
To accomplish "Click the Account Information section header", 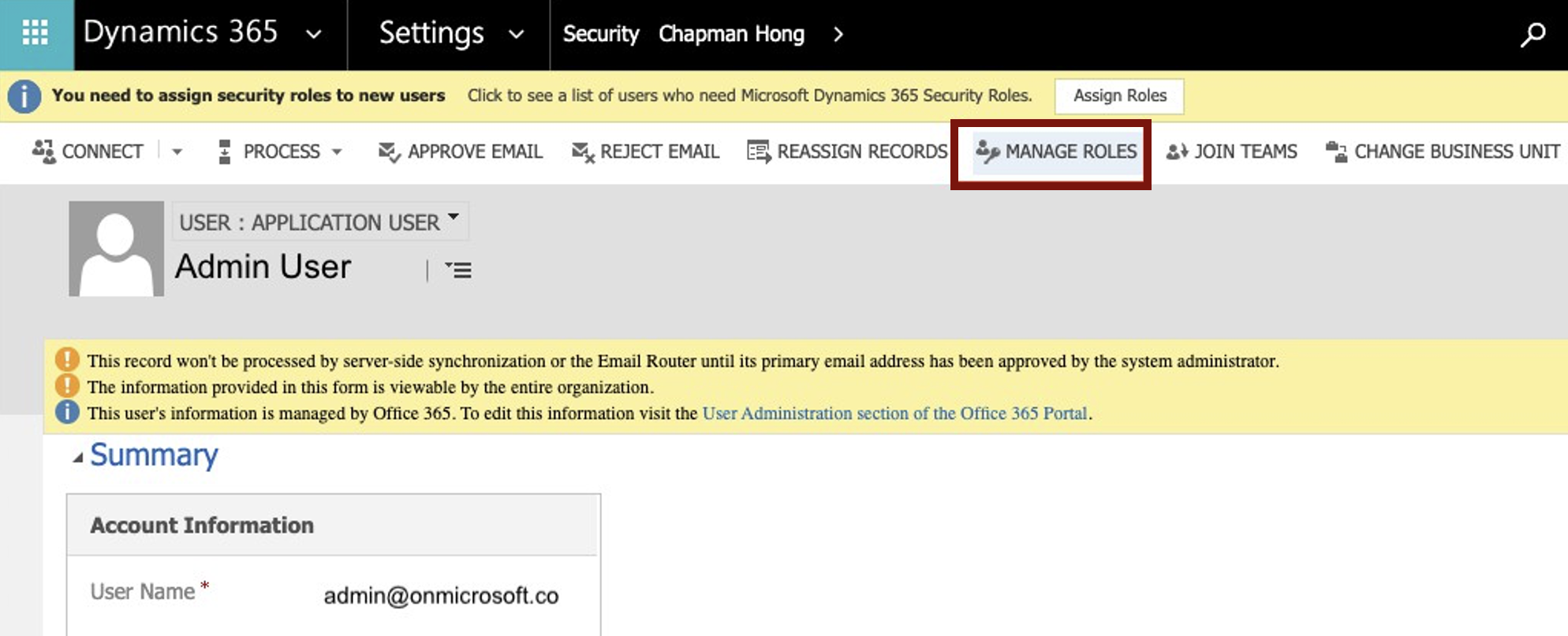I will click(202, 526).
